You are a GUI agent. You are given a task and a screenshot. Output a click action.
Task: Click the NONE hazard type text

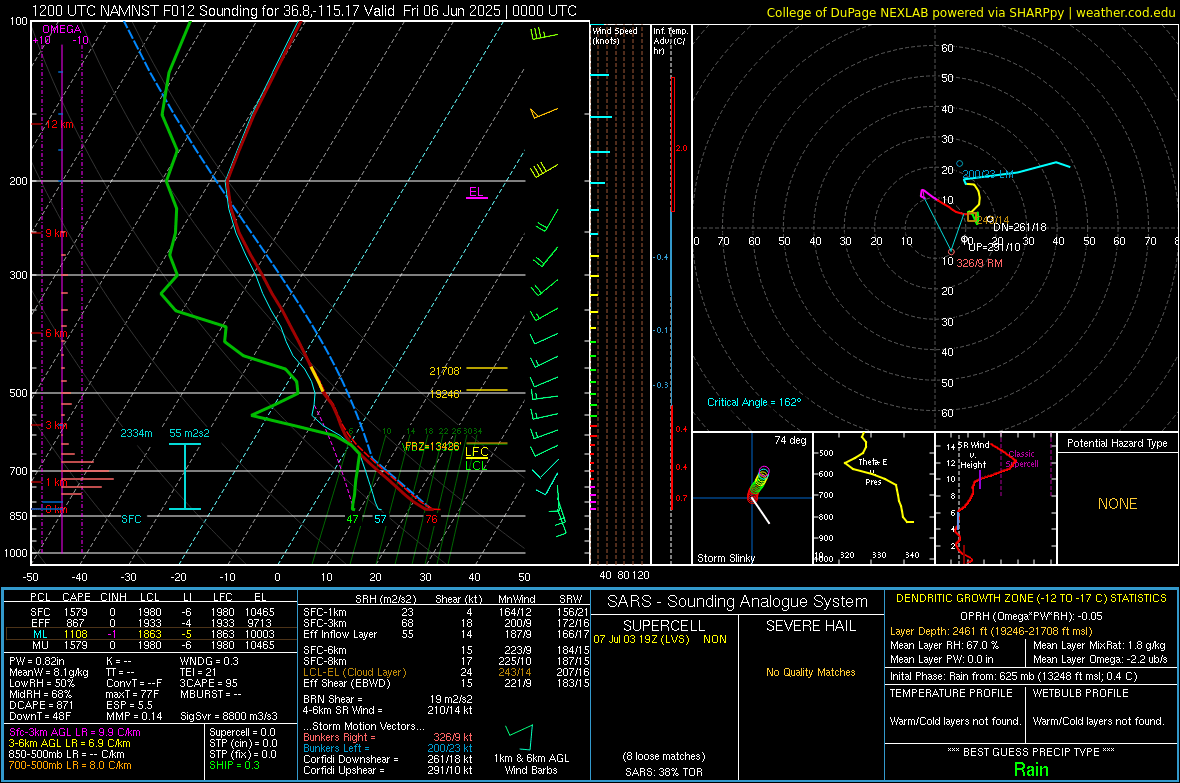pos(1117,504)
